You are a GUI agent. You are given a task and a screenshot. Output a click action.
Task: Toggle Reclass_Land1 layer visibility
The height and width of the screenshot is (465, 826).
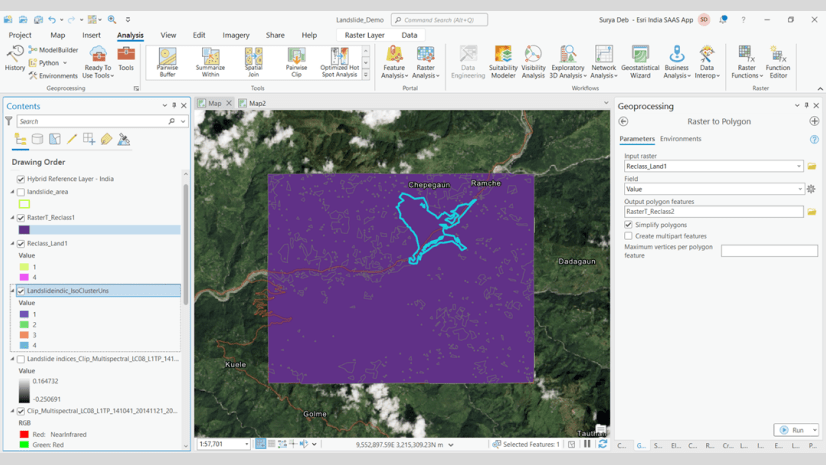21,243
